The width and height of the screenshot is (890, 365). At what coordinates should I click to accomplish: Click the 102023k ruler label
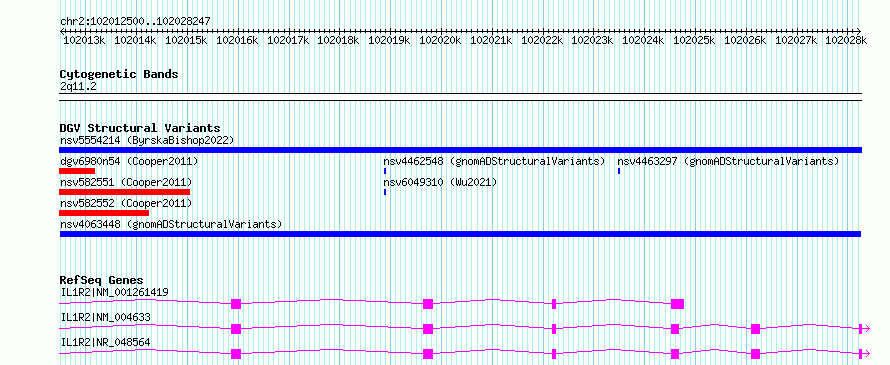pos(593,40)
